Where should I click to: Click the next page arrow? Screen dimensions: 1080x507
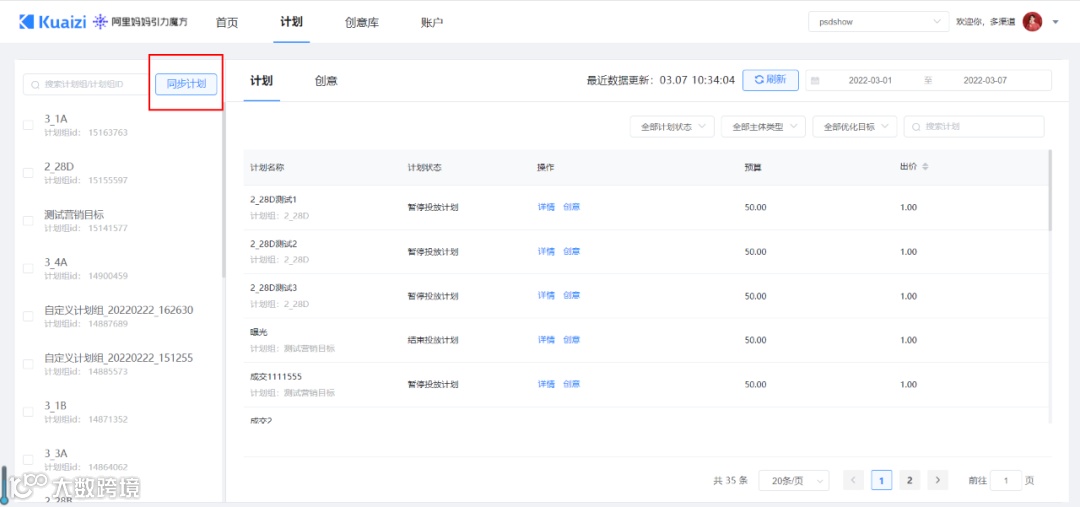[x=937, y=481]
